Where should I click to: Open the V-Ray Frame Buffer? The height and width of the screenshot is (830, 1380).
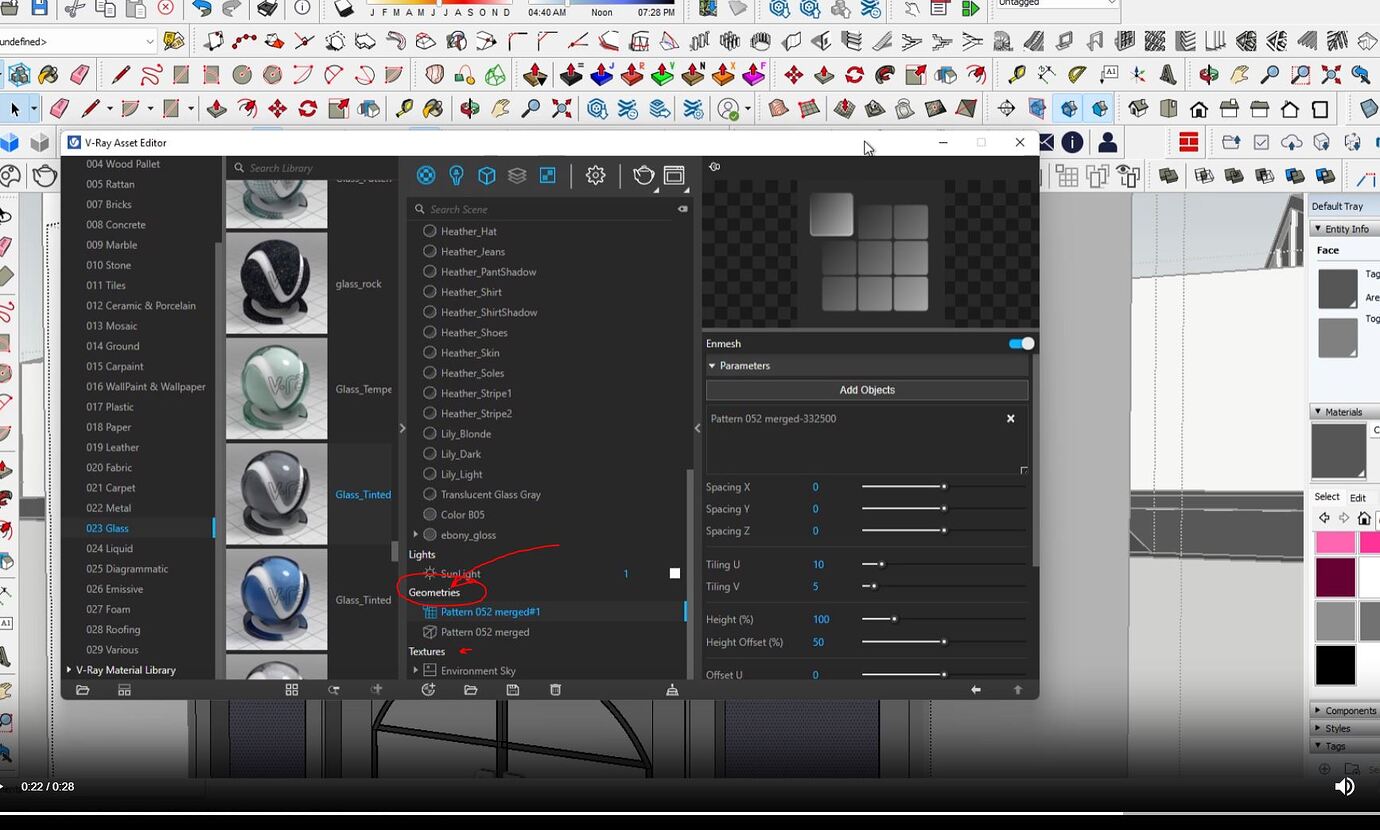point(675,175)
